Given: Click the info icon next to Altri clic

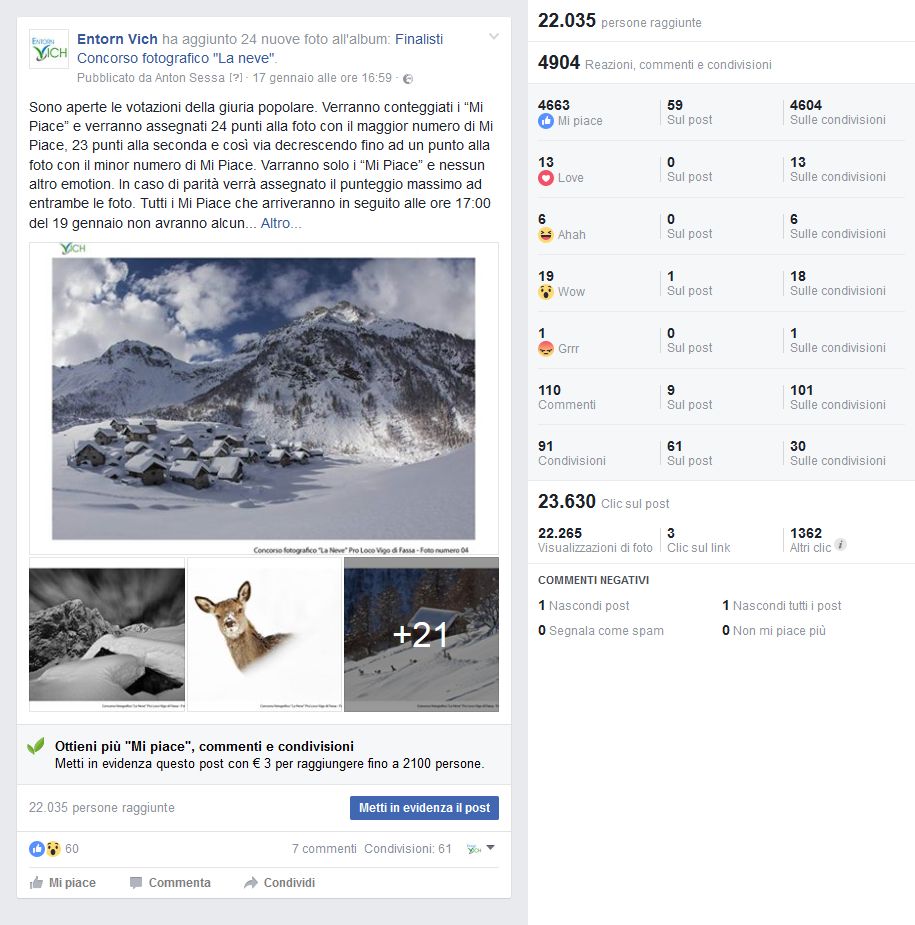Looking at the screenshot, I should [841, 545].
